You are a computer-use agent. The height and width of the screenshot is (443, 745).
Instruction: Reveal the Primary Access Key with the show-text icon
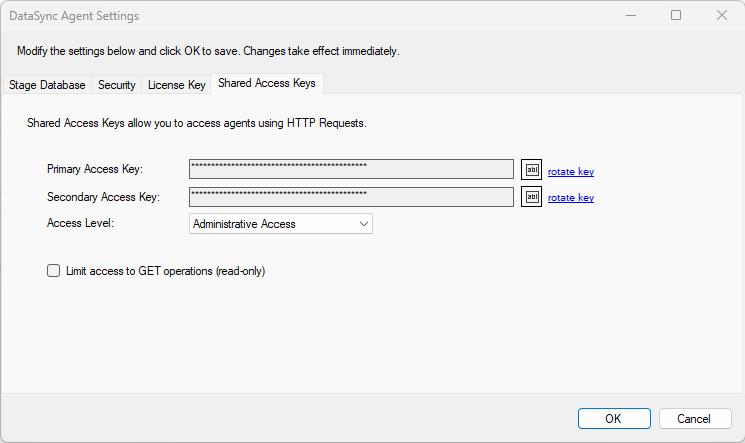[x=531, y=170]
